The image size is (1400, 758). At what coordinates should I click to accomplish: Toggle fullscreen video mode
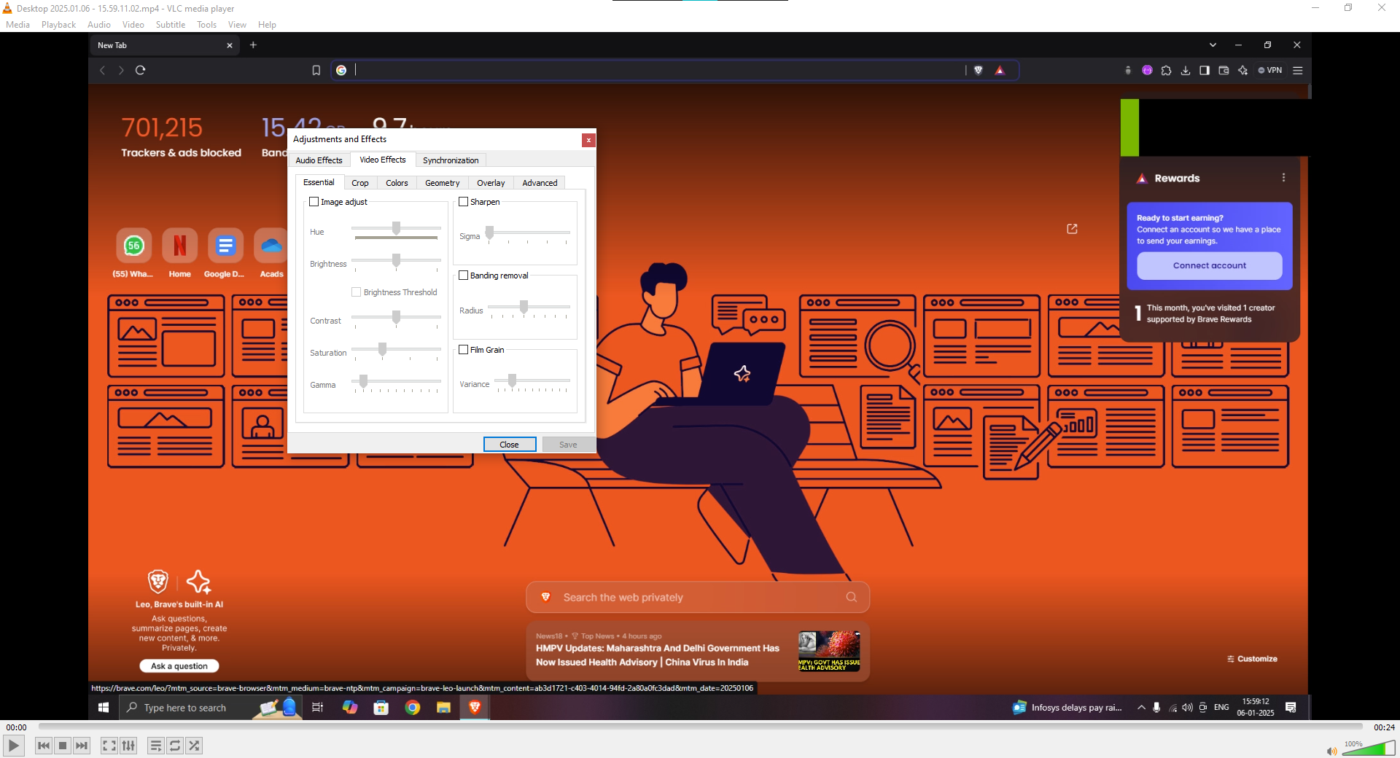pyautogui.click(x=109, y=746)
